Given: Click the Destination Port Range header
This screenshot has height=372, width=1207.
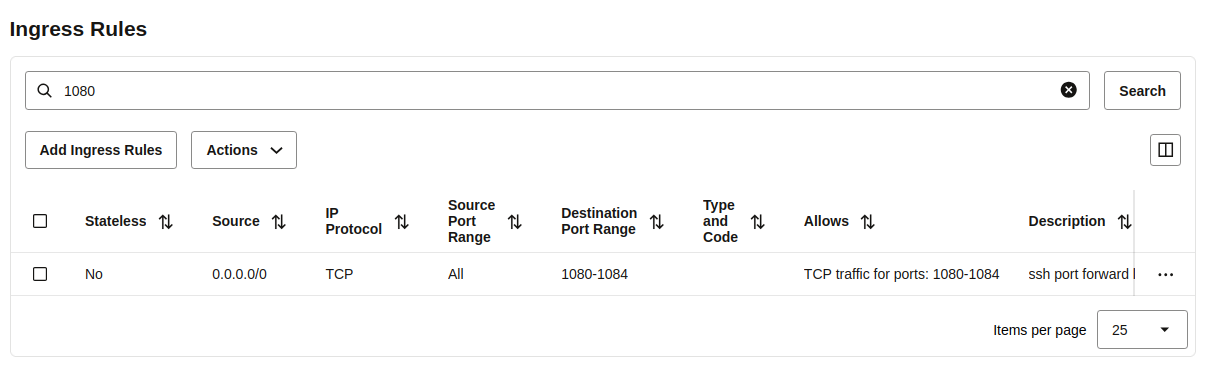Looking at the screenshot, I should click(599, 222).
